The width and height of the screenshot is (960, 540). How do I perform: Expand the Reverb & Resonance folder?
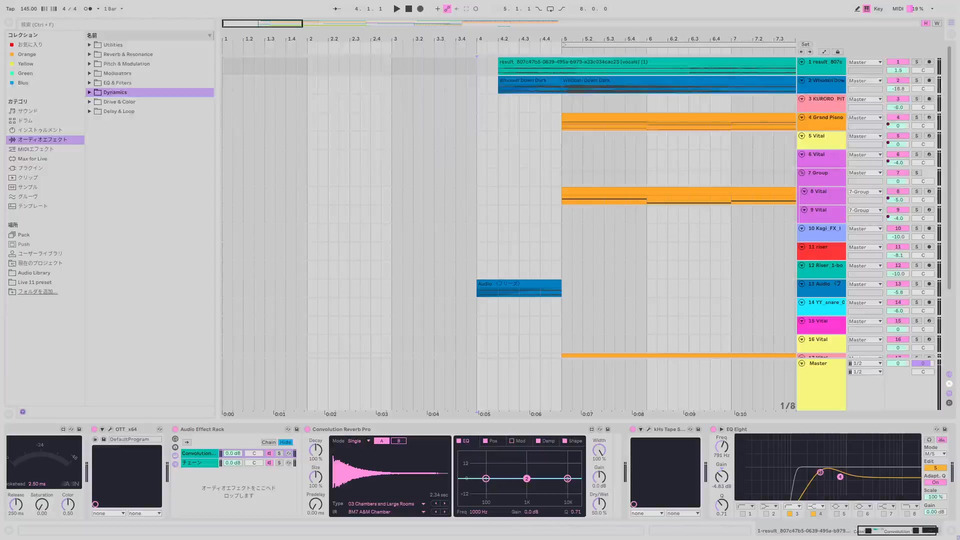[89, 54]
